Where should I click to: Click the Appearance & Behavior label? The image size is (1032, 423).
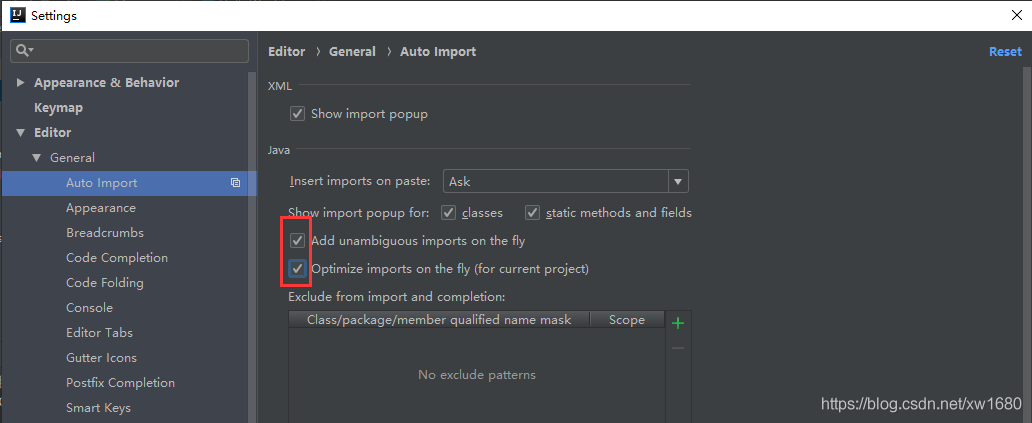[x=107, y=82]
